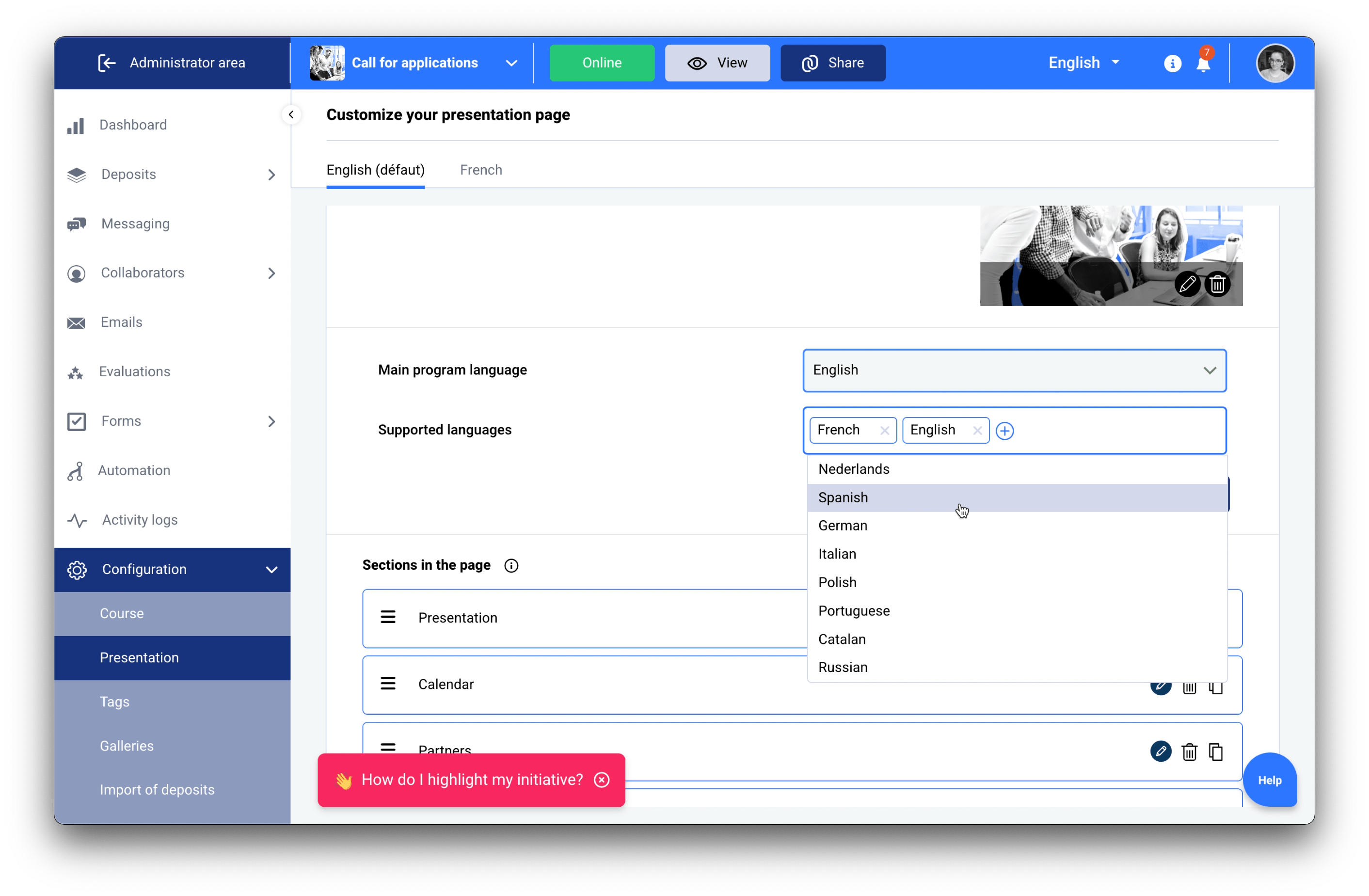Viewport: 1369px width, 896px height.
Task: Click the program logo thumbnail
Action: 327,63
